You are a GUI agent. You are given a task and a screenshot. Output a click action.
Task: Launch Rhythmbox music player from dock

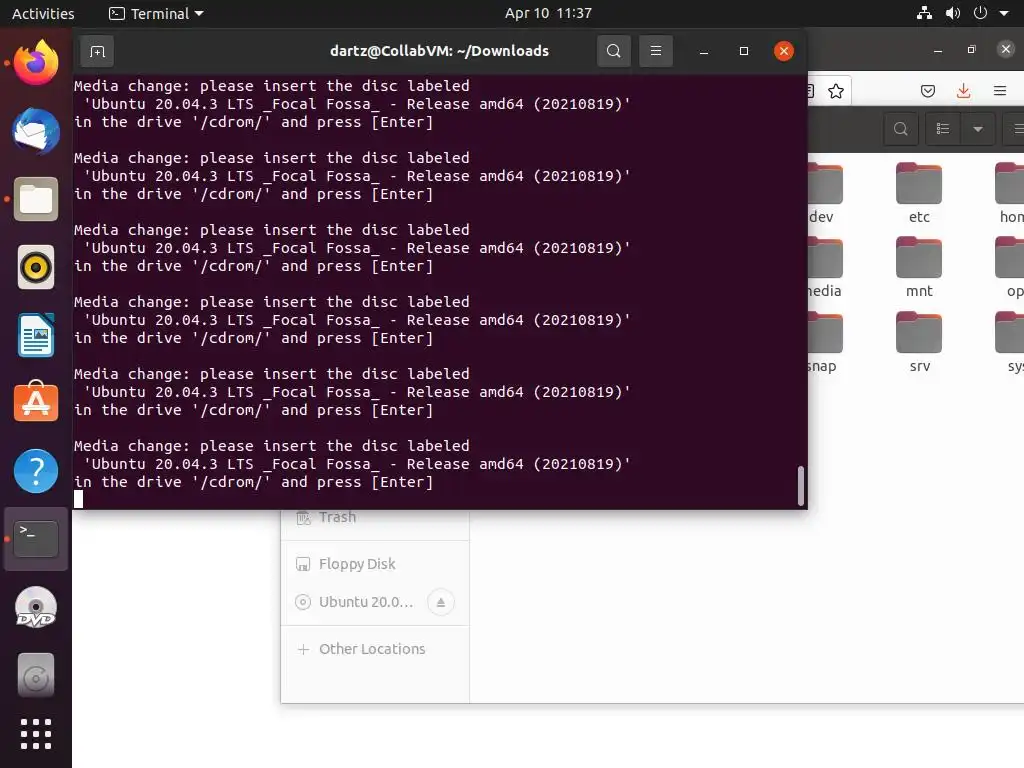click(x=36, y=267)
